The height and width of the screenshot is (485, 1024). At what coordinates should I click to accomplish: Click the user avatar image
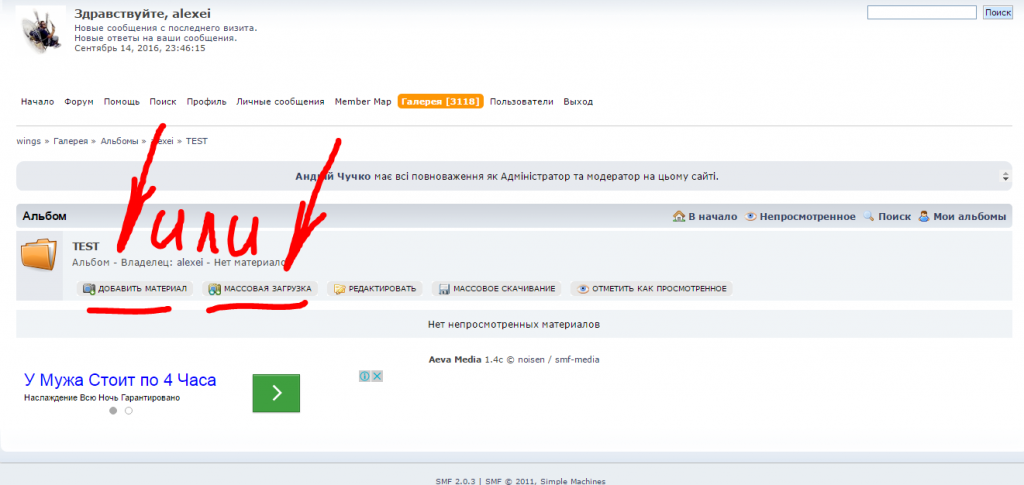[42, 30]
